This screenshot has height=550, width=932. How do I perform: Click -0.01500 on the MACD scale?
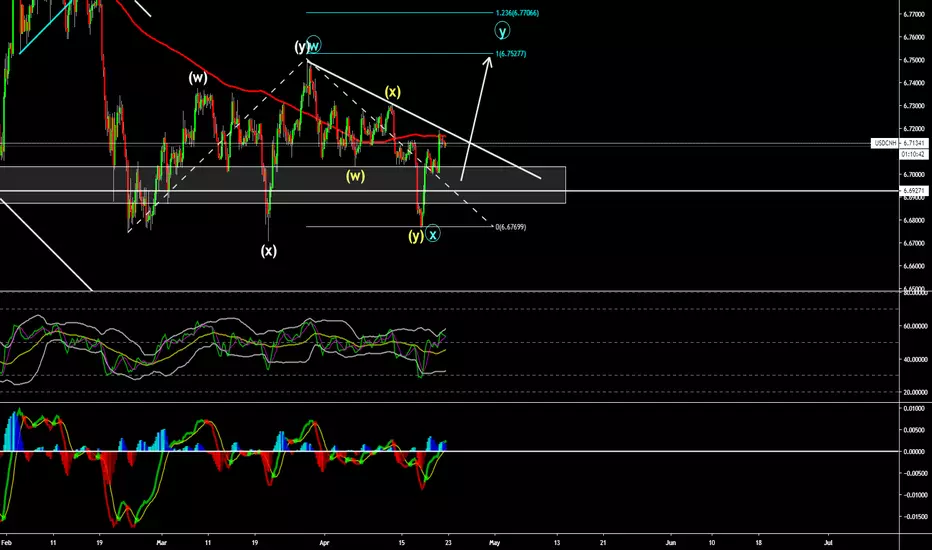[x=913, y=517]
